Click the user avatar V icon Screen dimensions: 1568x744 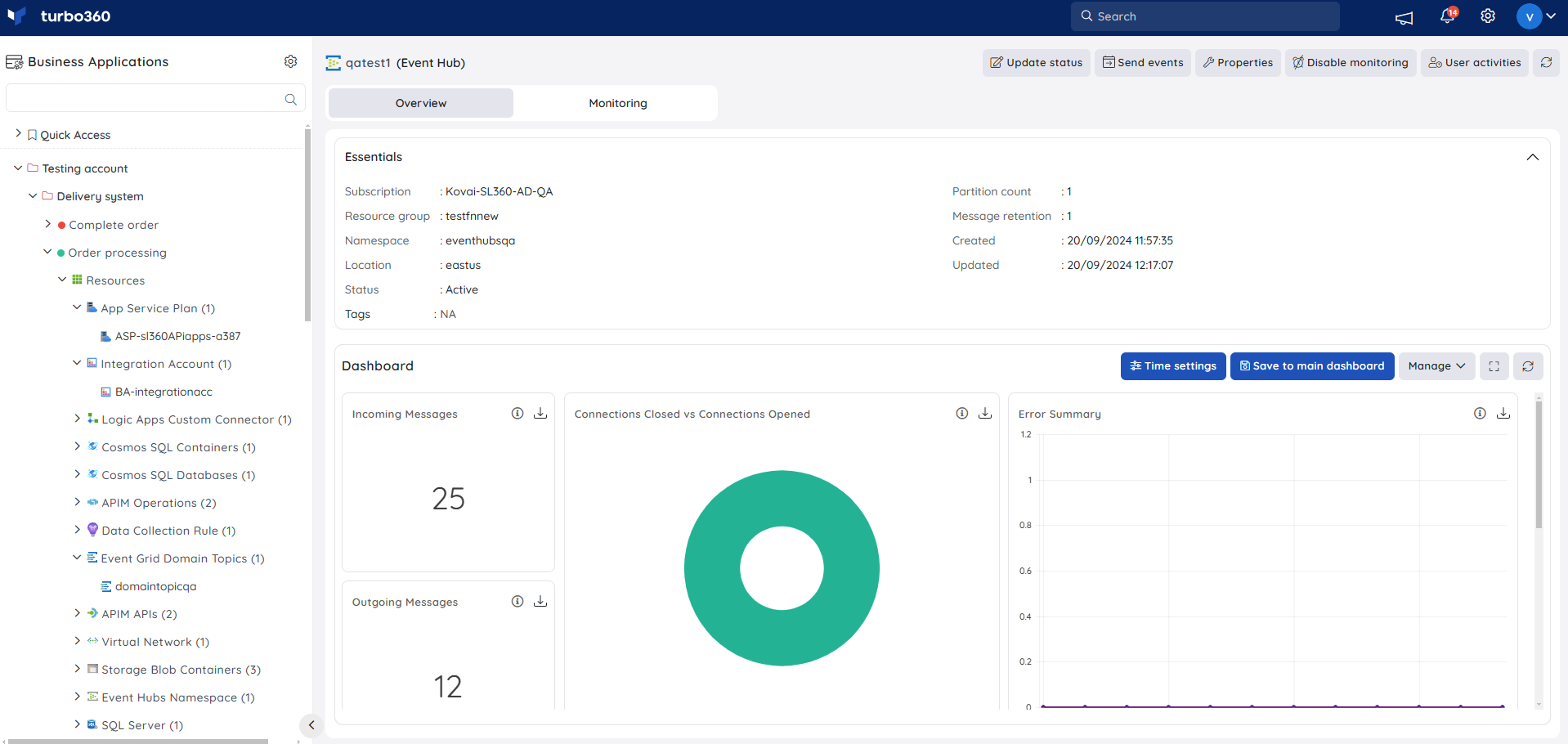click(1529, 16)
